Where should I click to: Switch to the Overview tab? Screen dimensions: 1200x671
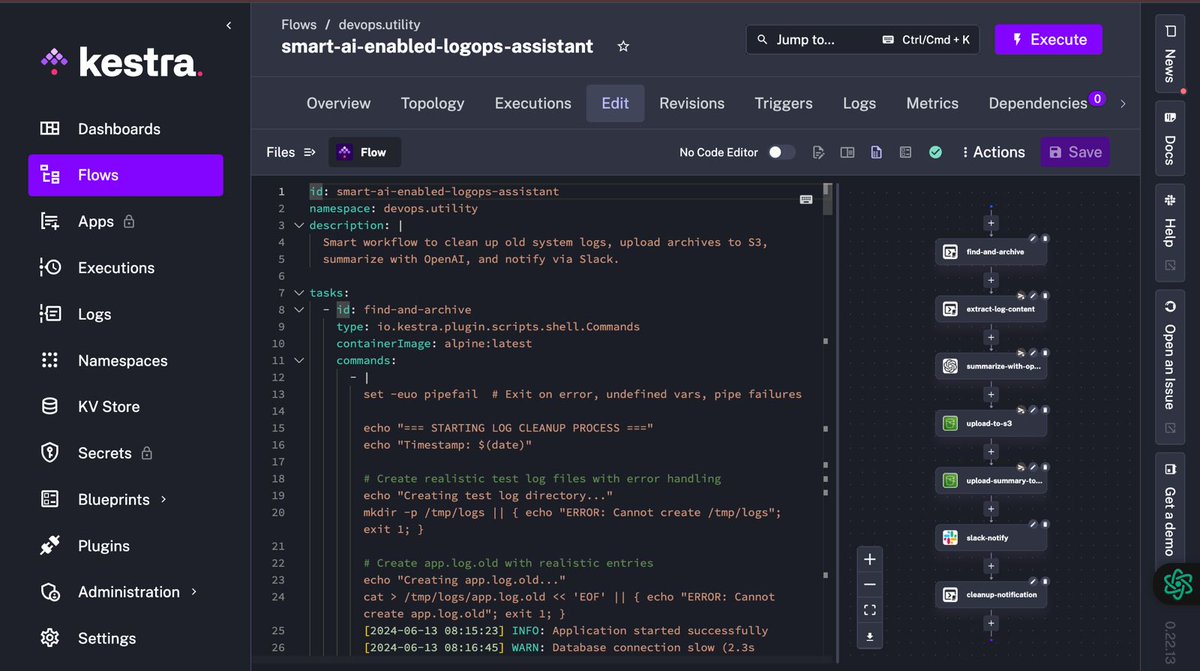coord(338,103)
